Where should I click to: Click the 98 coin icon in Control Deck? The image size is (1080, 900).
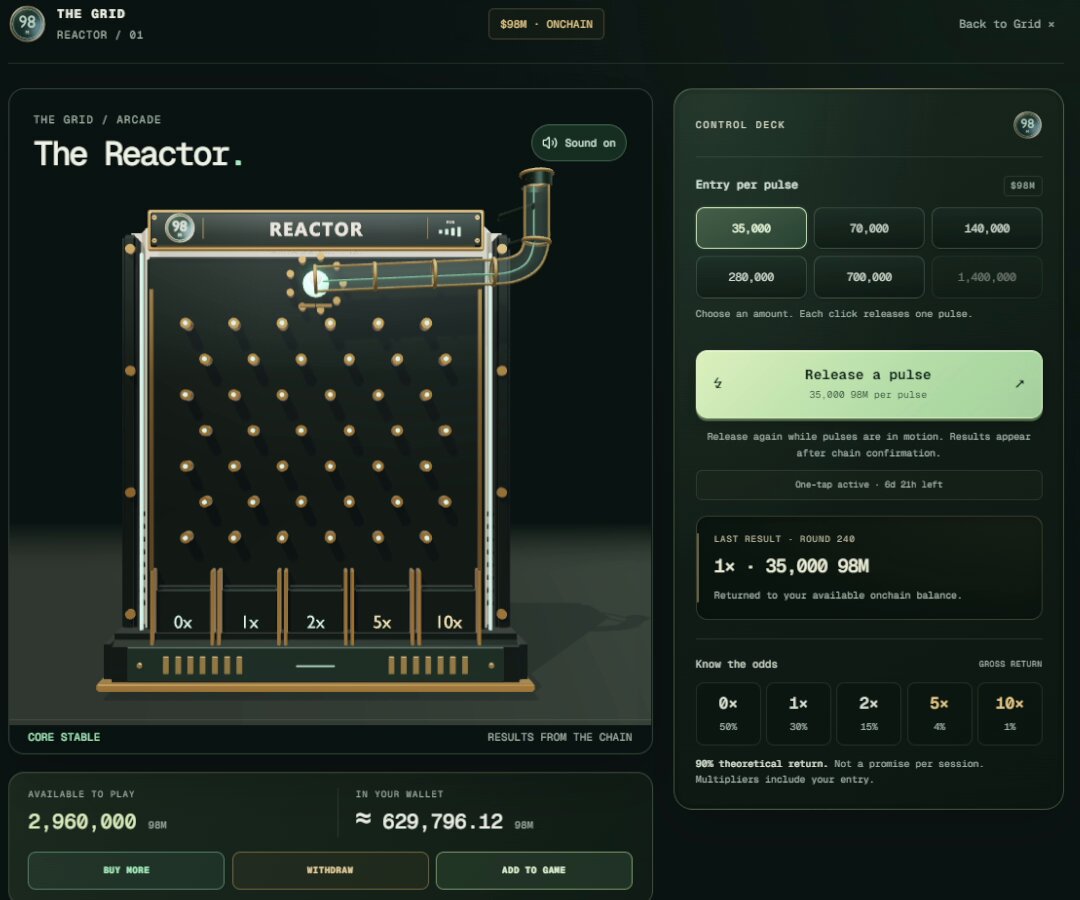[1027, 125]
